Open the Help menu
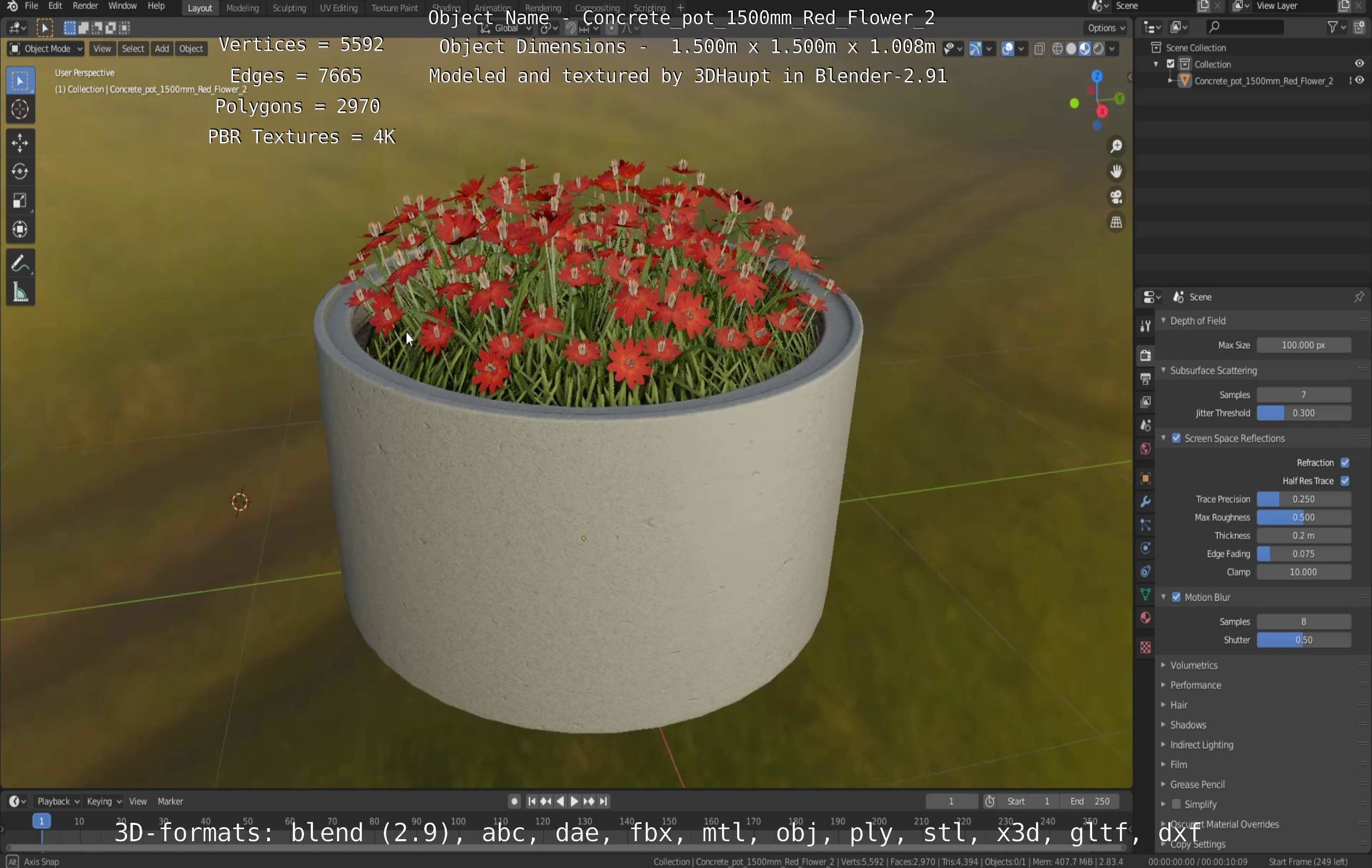The width and height of the screenshot is (1372, 868). point(156,6)
